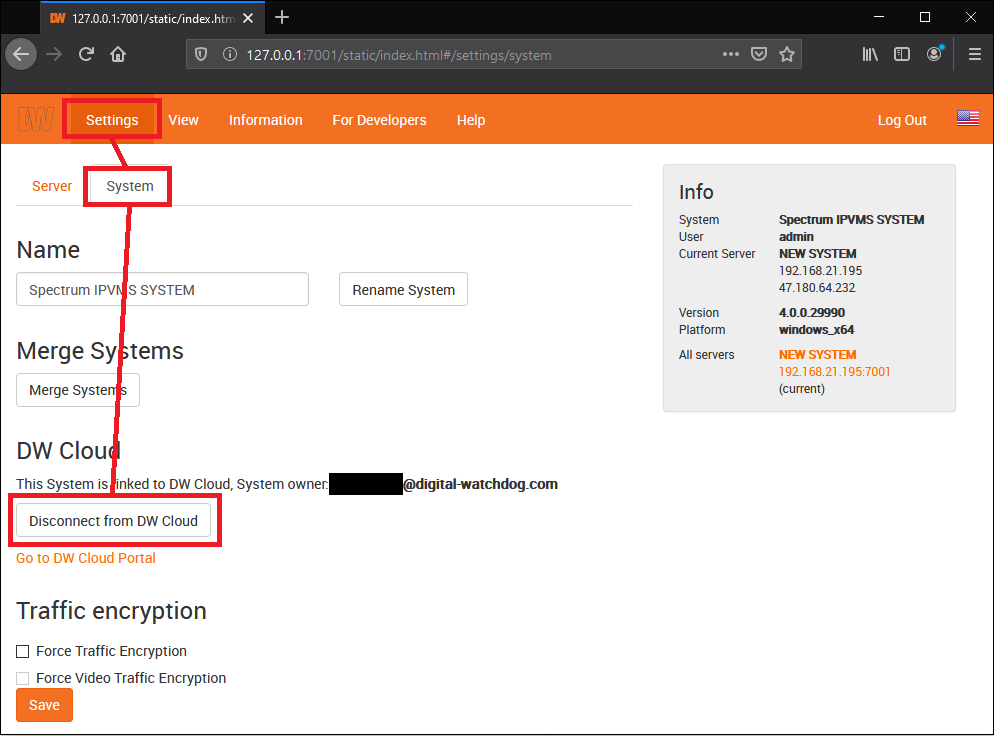Click the @digital-watchdog.com owner email
The height and width of the screenshot is (736, 994).
coord(480,484)
